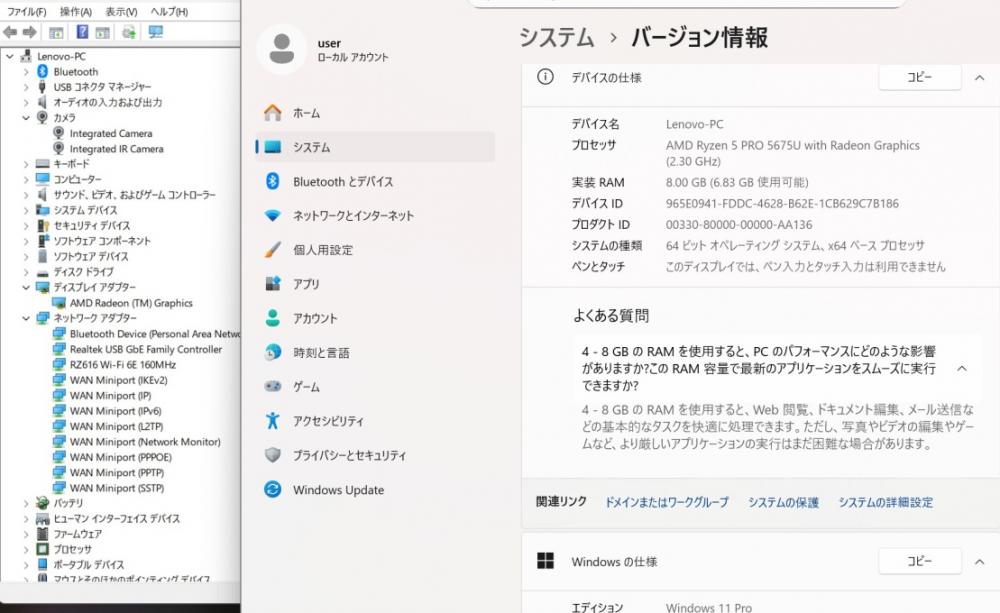Select WAN Miniport (PPPOE) entry

click(121, 457)
